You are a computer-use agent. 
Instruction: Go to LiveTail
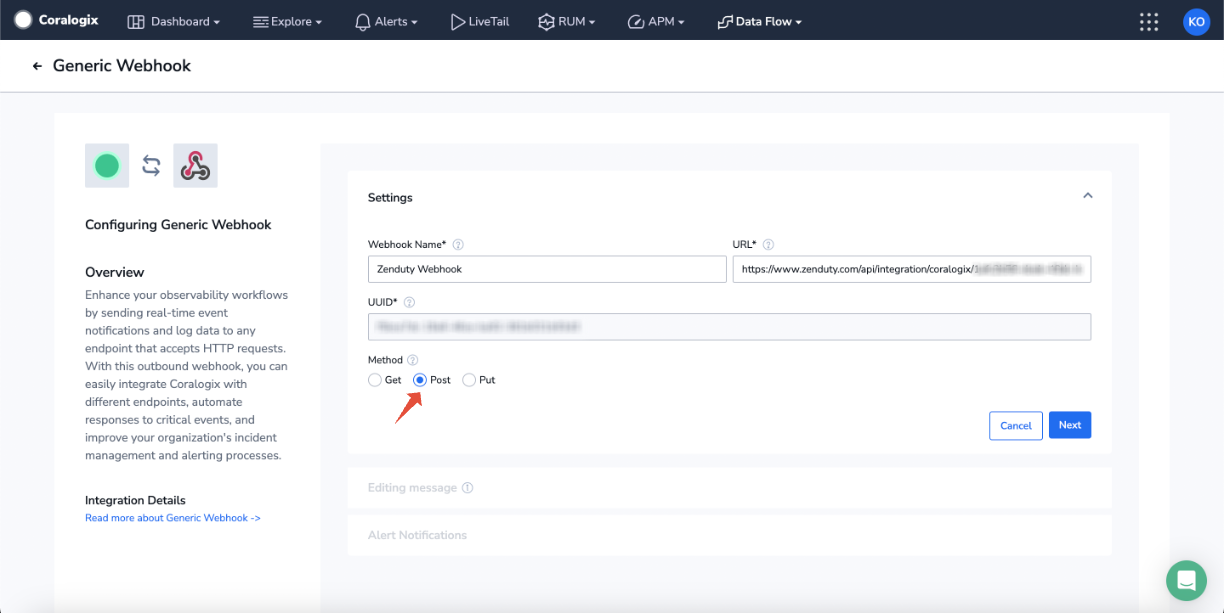(480, 21)
